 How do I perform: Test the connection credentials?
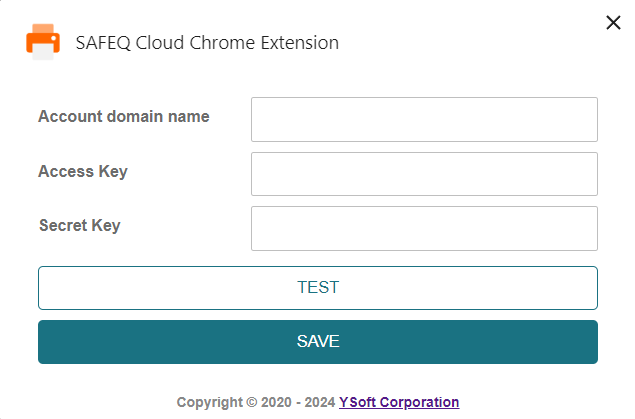click(x=318, y=288)
